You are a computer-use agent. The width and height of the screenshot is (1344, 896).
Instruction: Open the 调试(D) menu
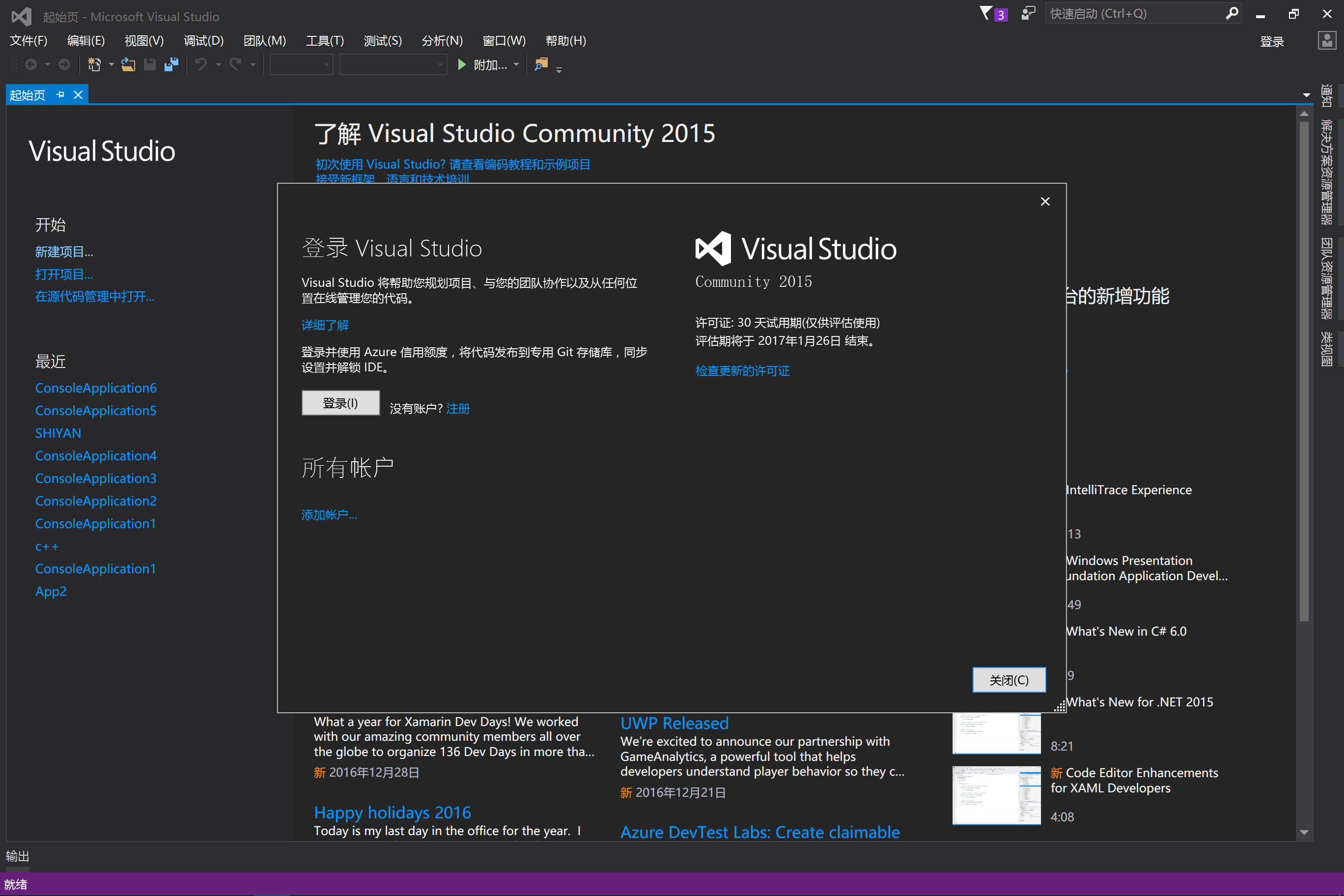[203, 41]
